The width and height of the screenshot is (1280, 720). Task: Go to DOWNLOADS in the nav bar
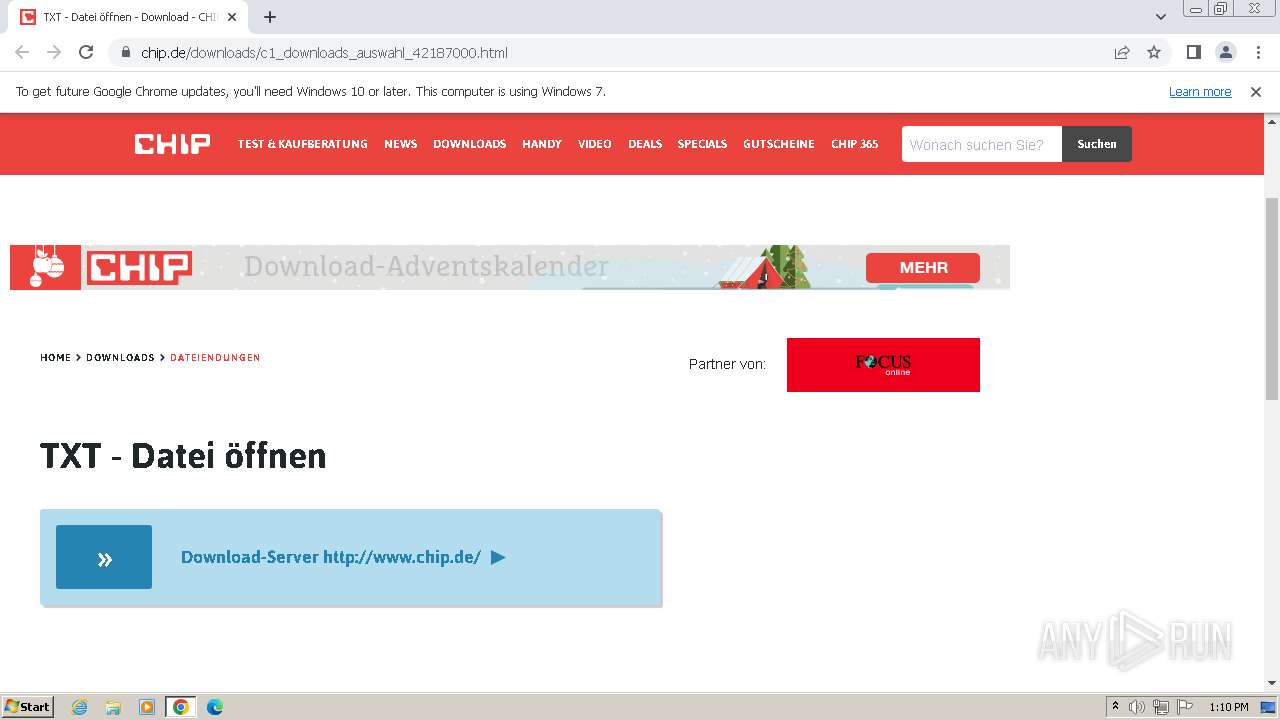tap(469, 144)
